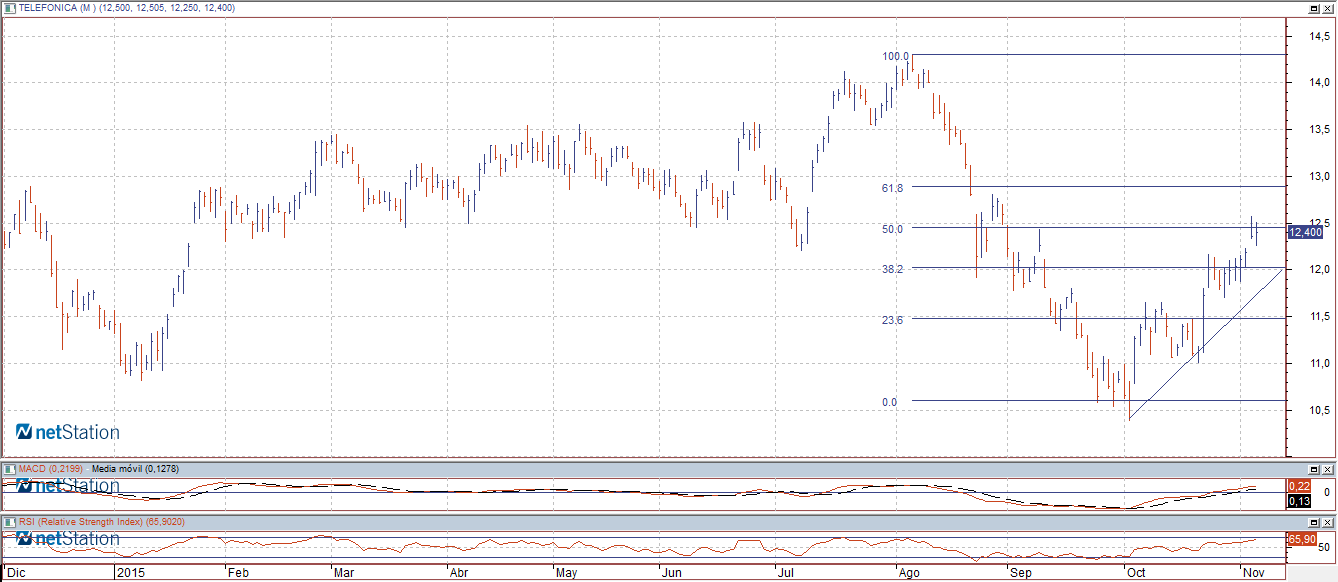The width and height of the screenshot is (1338, 582).
Task: Click the Sep label on time axis
Action: (1020, 573)
